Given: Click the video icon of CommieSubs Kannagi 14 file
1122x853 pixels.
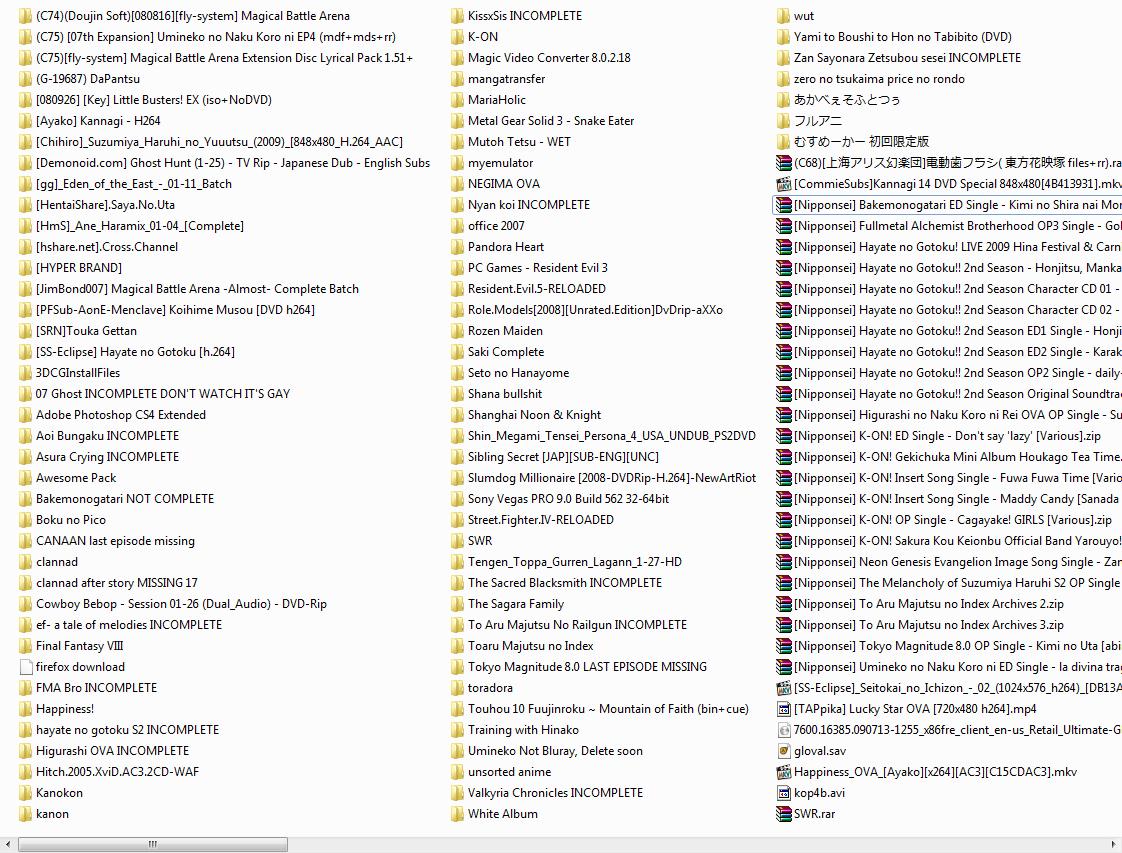Looking at the screenshot, I should pos(784,184).
